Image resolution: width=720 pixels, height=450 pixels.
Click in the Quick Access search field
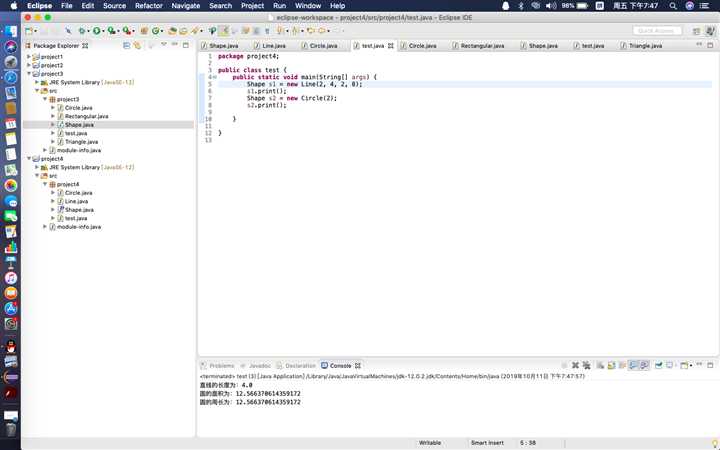[x=657, y=31]
